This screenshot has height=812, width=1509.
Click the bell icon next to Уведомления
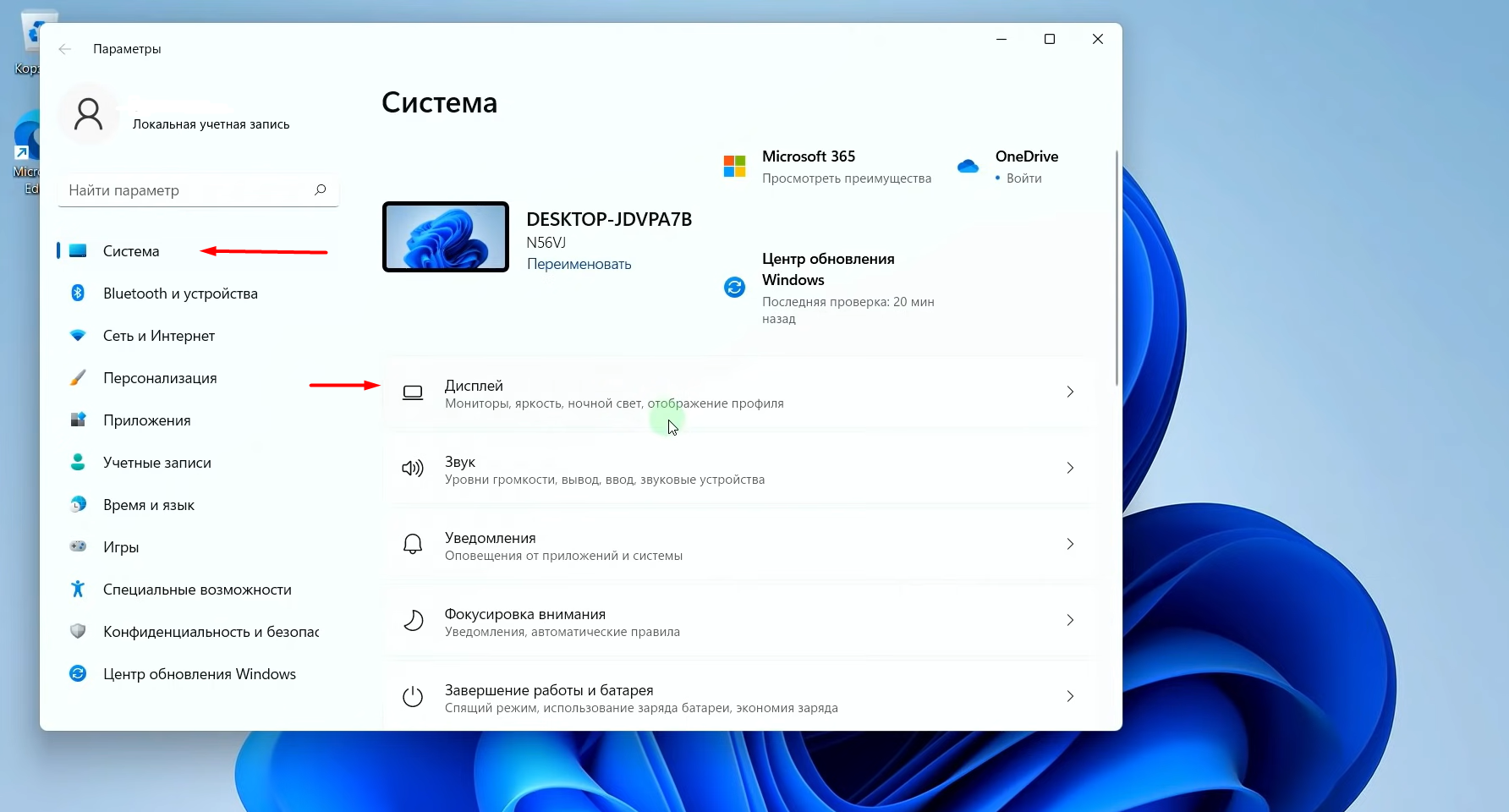pos(412,544)
